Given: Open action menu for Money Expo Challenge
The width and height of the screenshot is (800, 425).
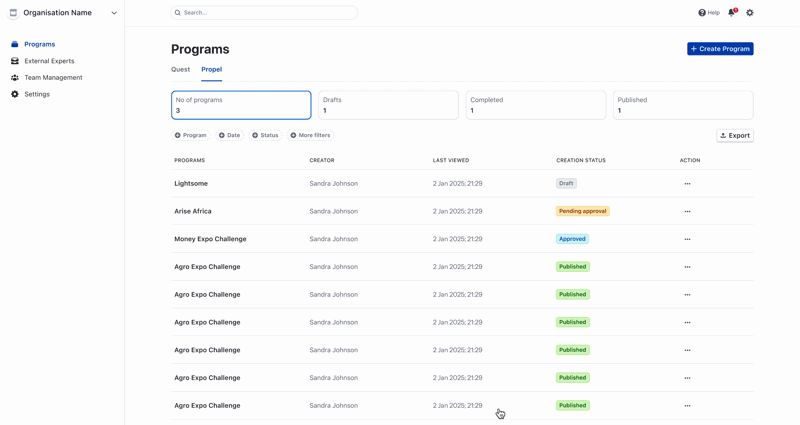Looking at the screenshot, I should point(687,239).
